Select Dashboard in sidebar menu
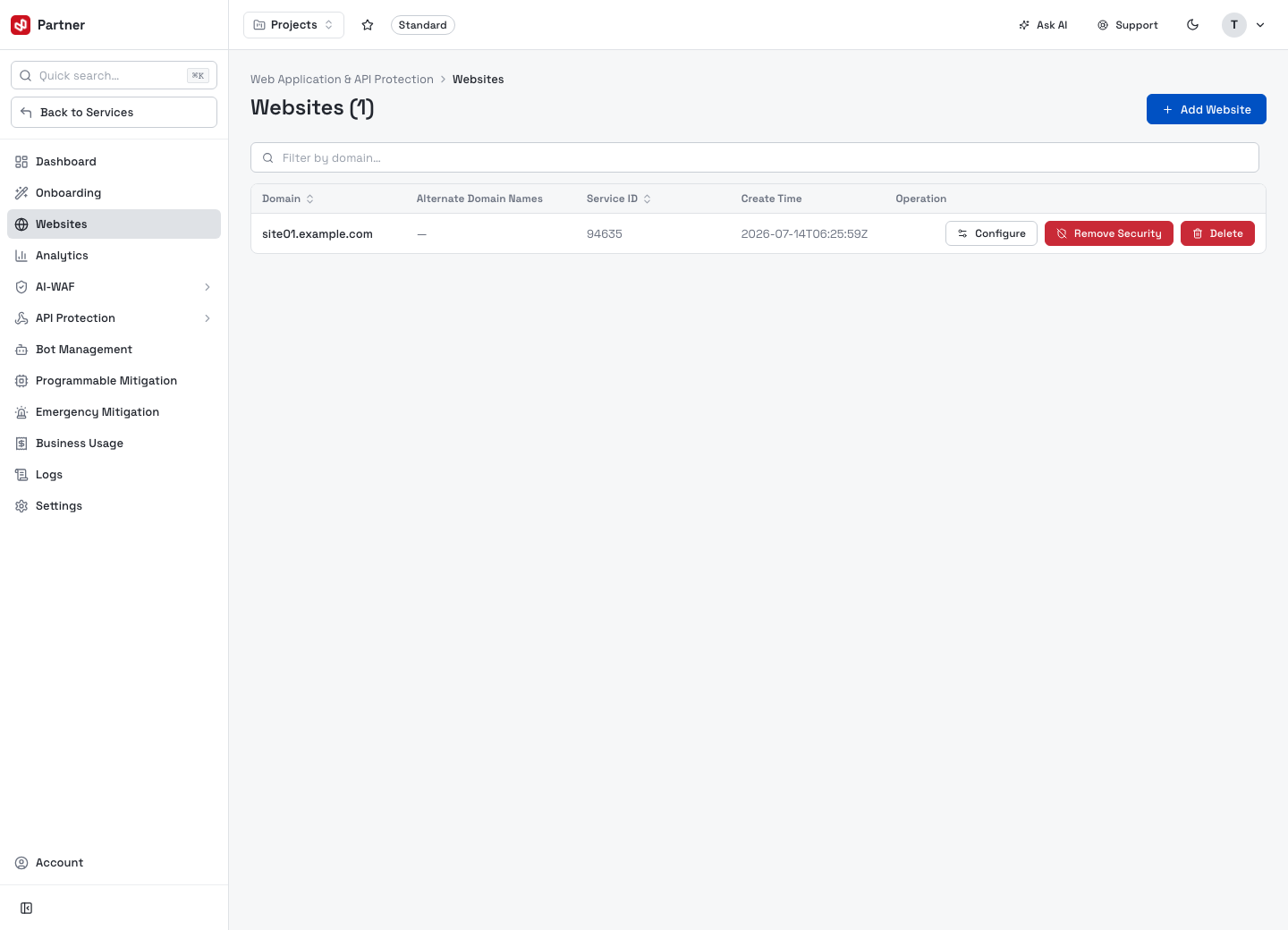Image resolution: width=1288 pixels, height=930 pixels. tap(114, 162)
